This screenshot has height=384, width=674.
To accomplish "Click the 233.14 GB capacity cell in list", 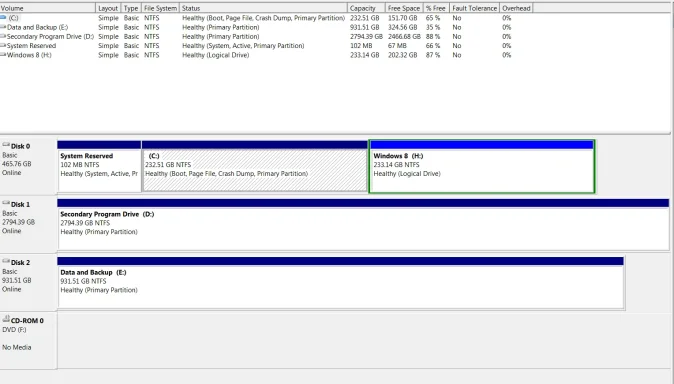I will 365,55.
